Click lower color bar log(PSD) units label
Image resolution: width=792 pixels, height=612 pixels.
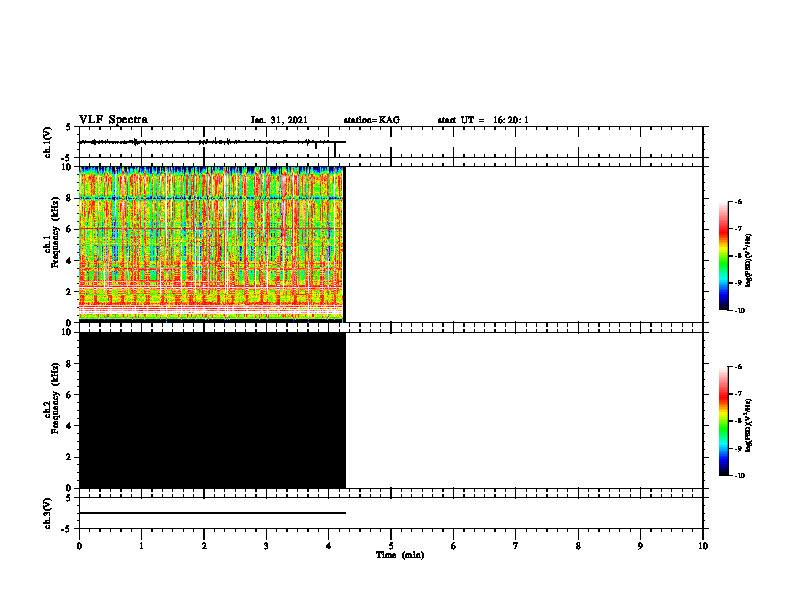click(x=749, y=426)
